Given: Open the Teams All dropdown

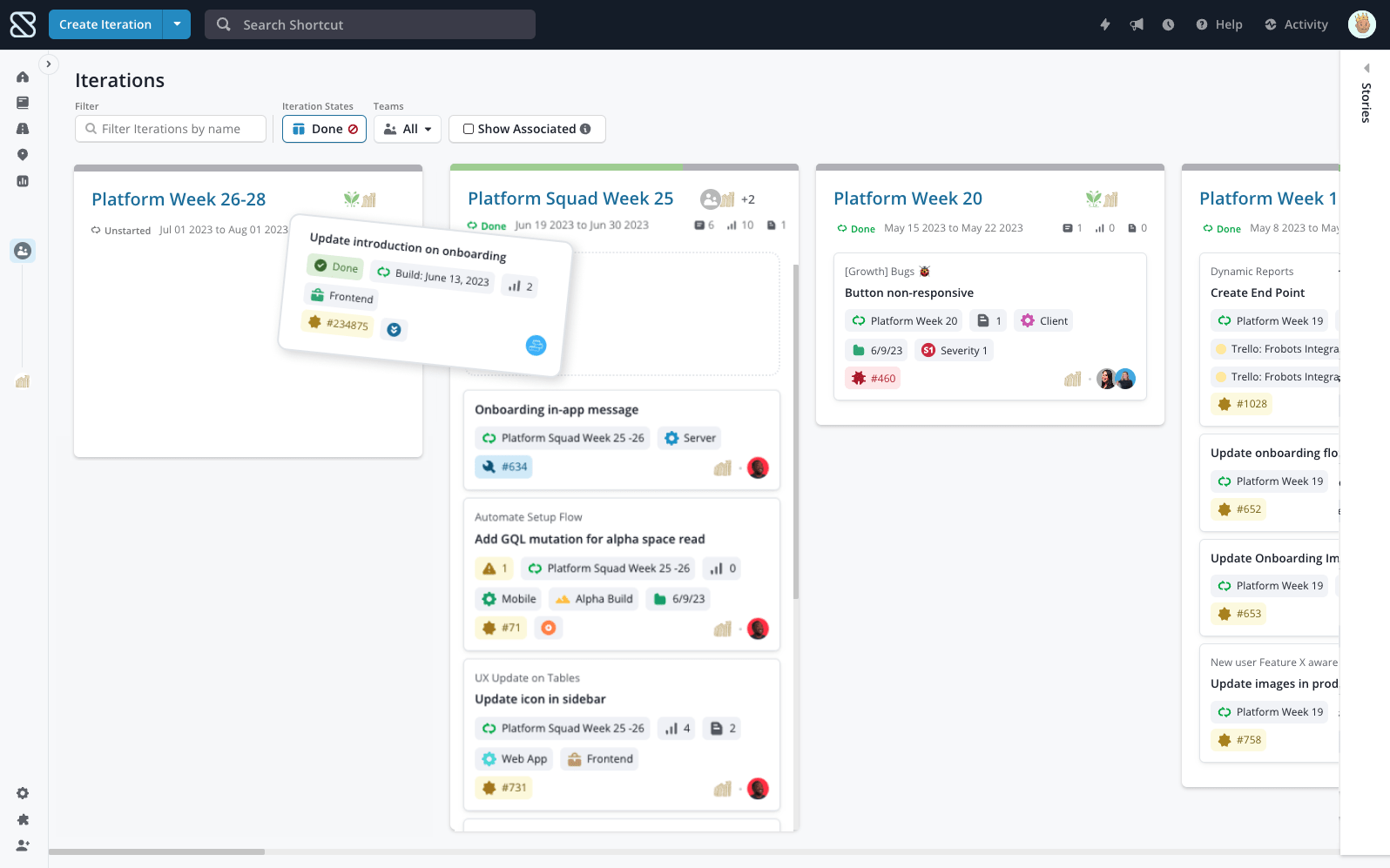Looking at the screenshot, I should (408, 129).
